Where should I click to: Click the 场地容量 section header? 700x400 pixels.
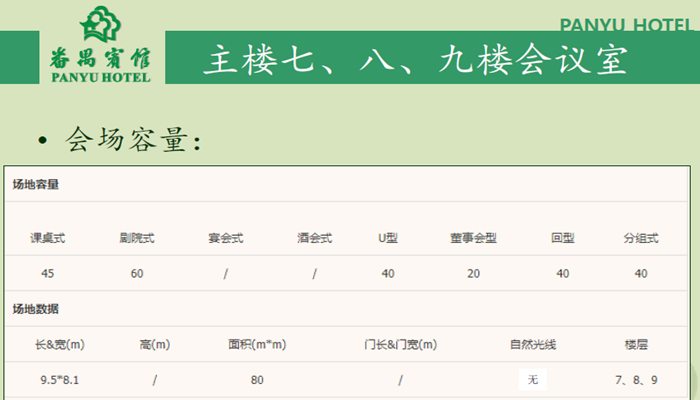36,185
